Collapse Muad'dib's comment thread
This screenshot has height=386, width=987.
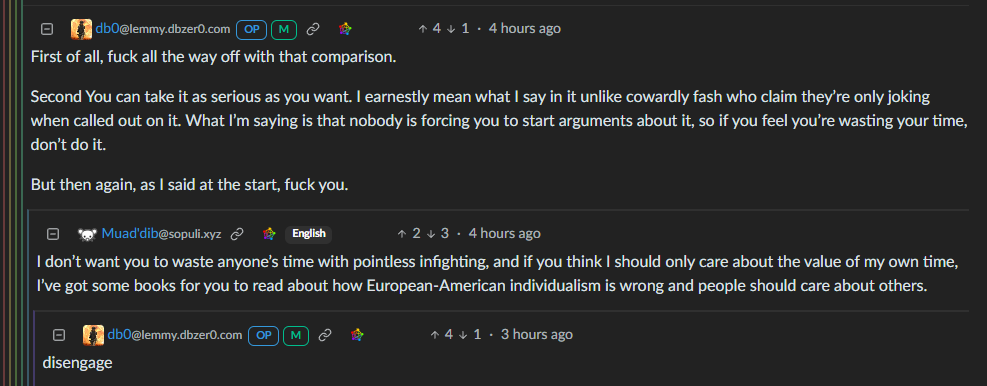[54, 234]
